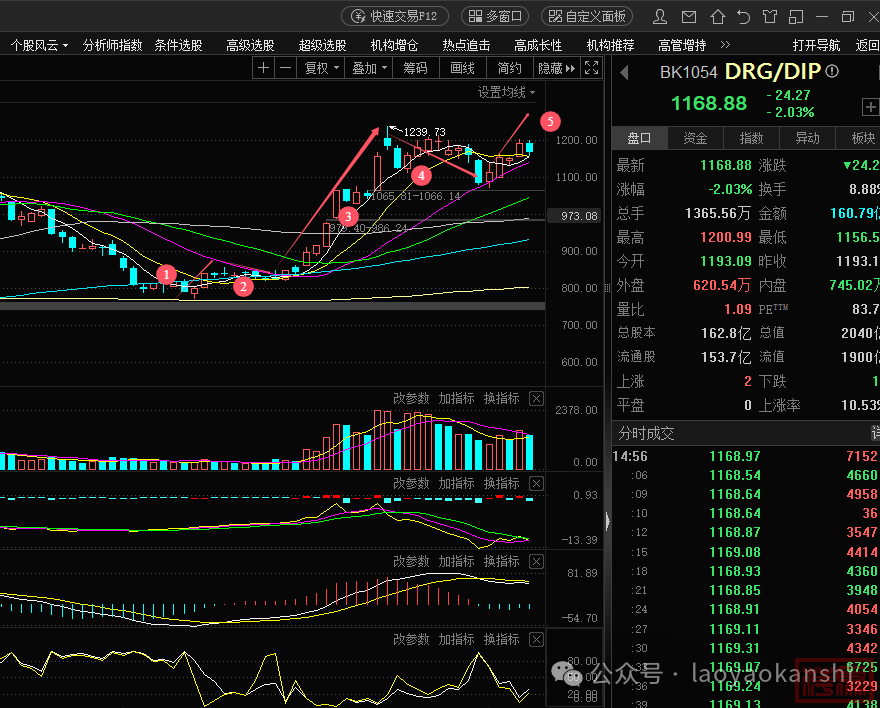Open the skin theme shirt icon
The image size is (880, 708).
point(769,17)
